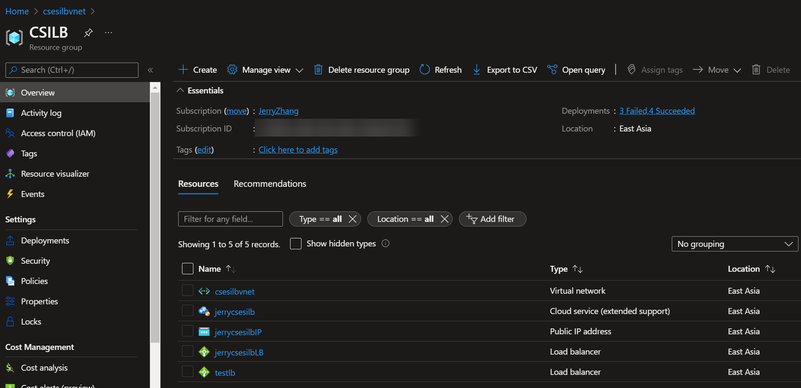Pin CSILB to the dashboard

tap(88, 33)
